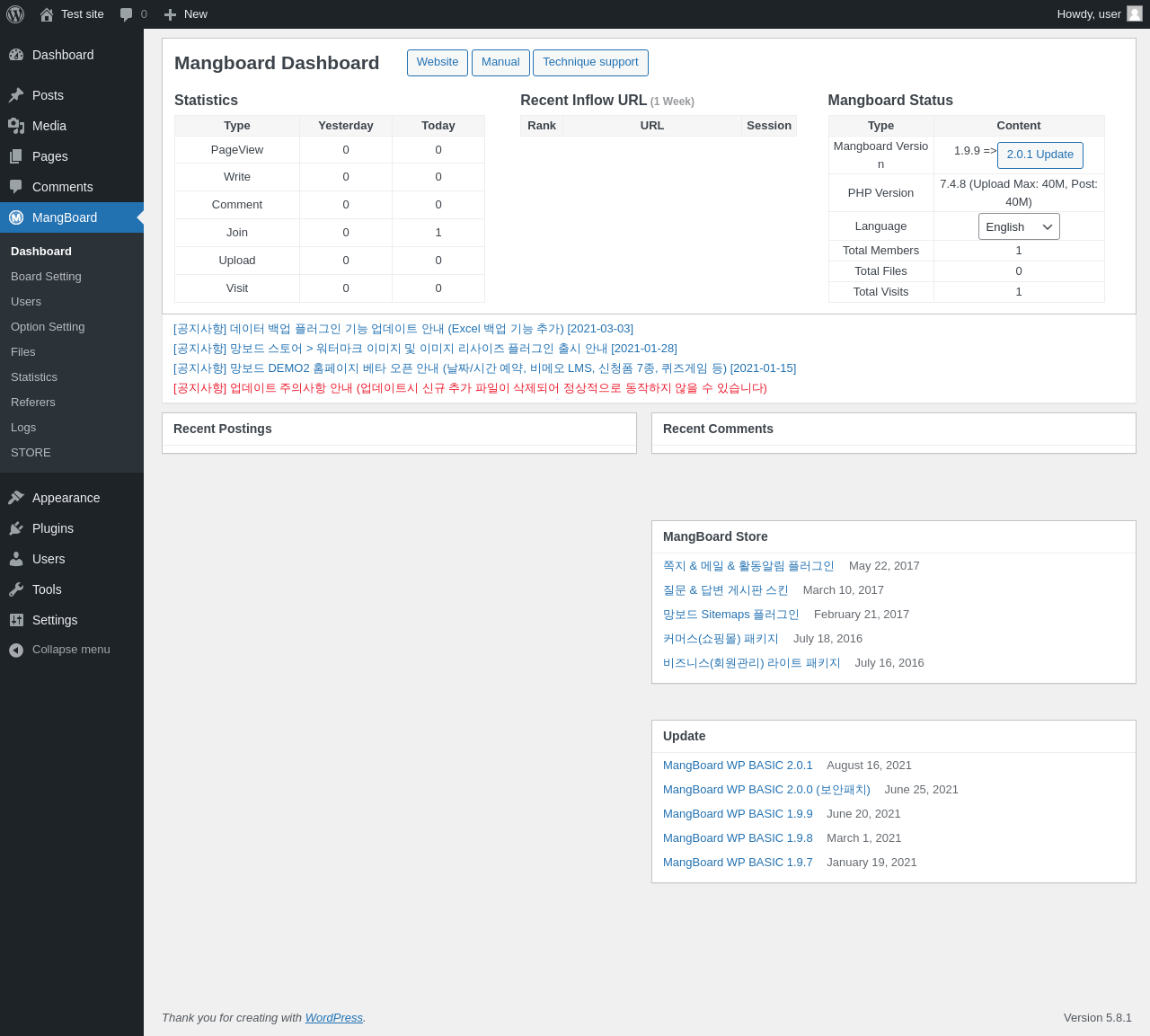
Task: Open MangBoard WP BASIC 2.0.1 update link
Action: coord(738,766)
